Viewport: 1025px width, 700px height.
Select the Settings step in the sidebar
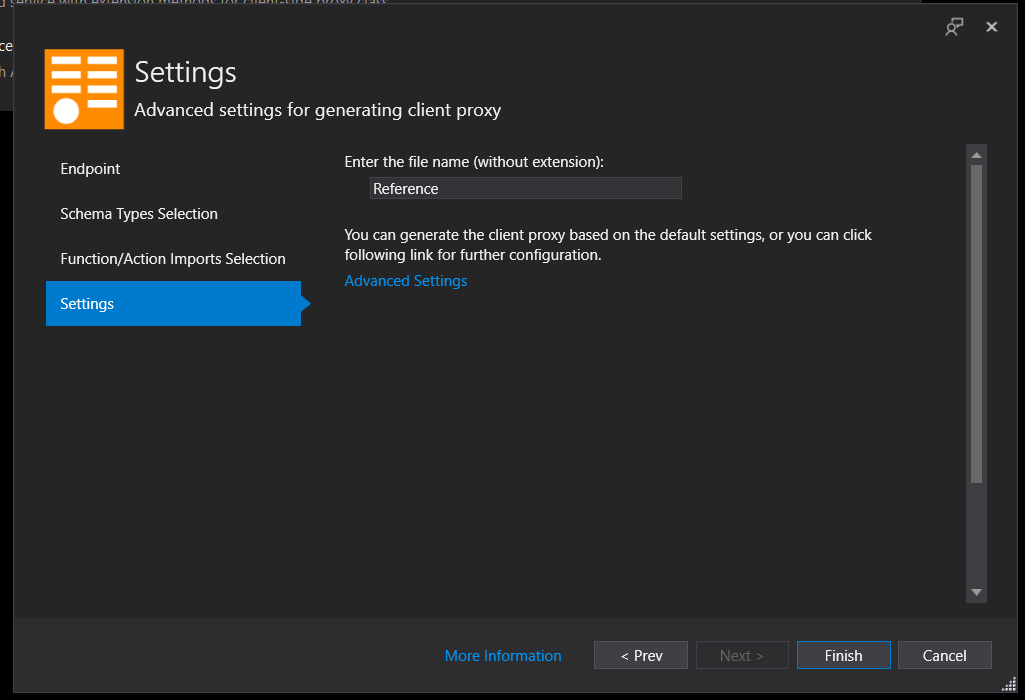[x=173, y=303]
